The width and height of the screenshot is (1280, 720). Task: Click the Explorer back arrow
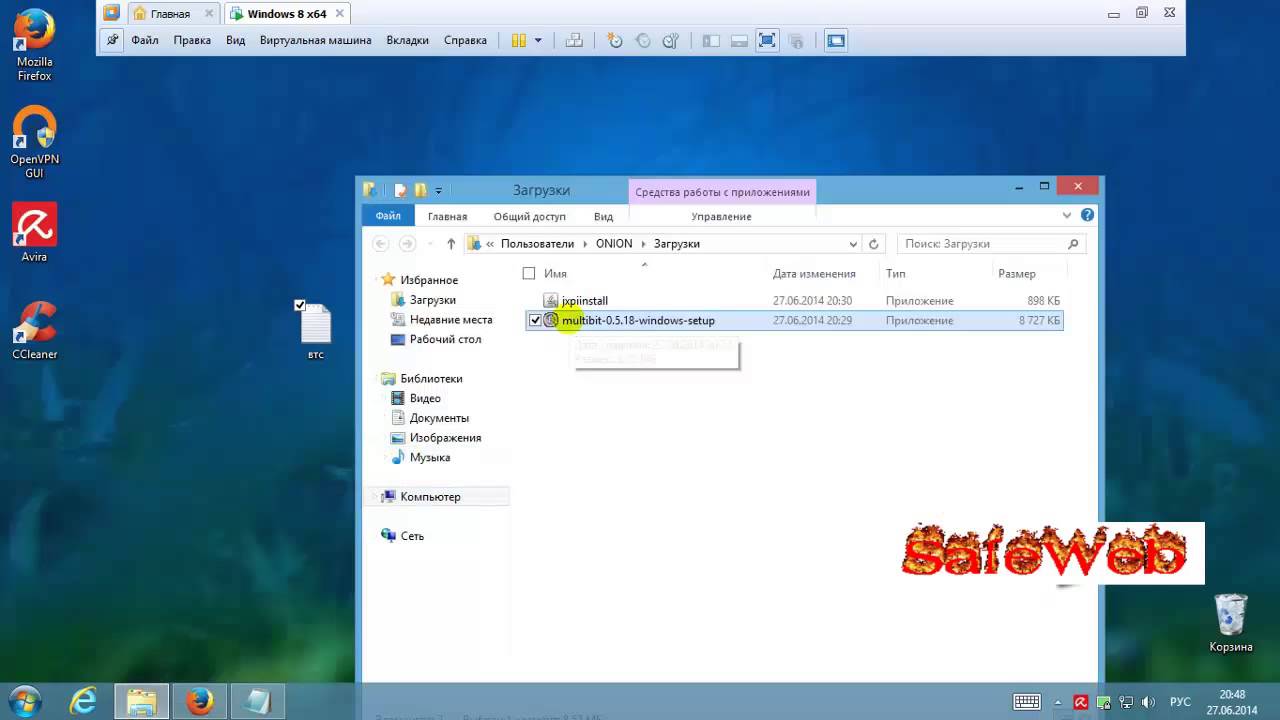point(381,244)
